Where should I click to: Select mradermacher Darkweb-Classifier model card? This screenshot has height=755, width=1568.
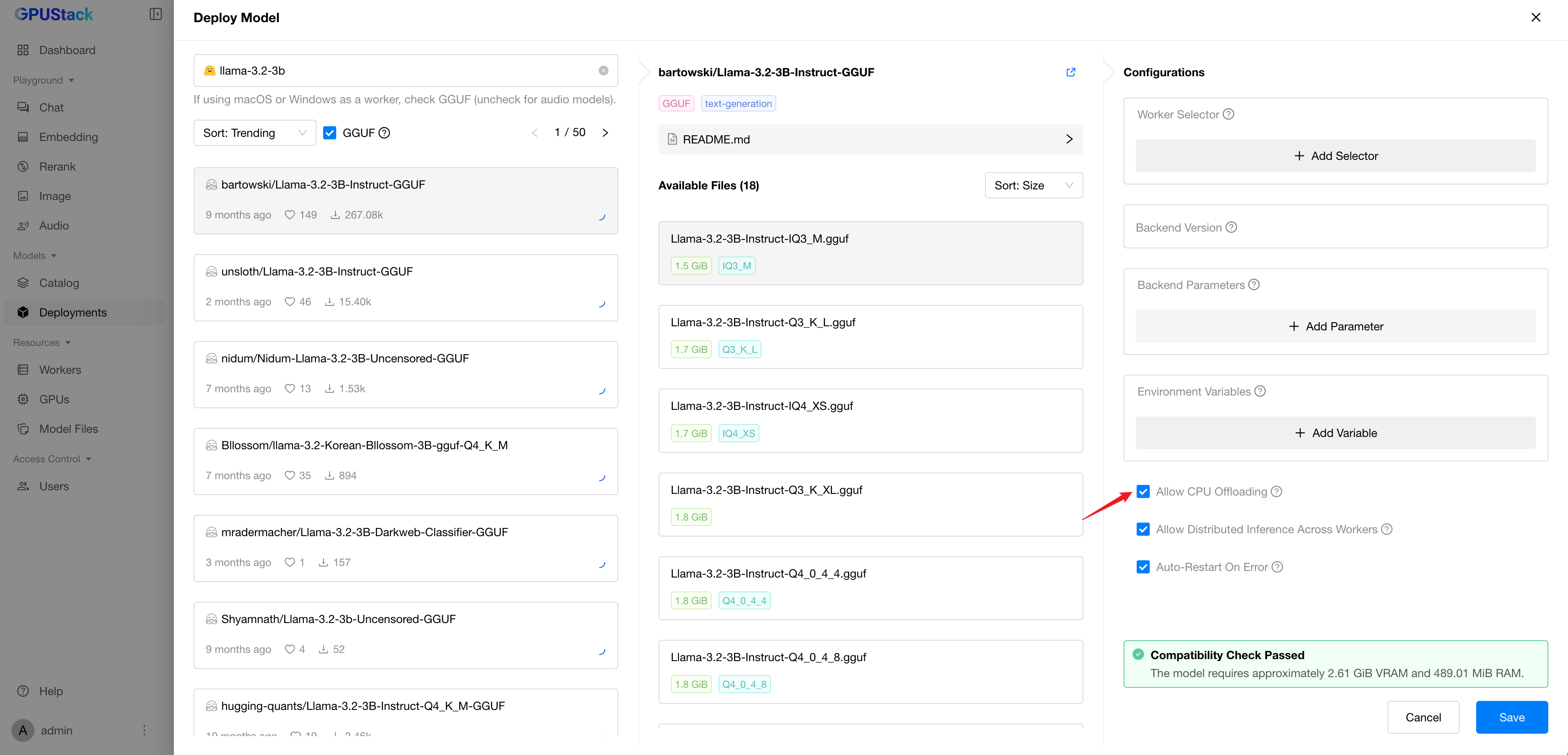tap(406, 548)
